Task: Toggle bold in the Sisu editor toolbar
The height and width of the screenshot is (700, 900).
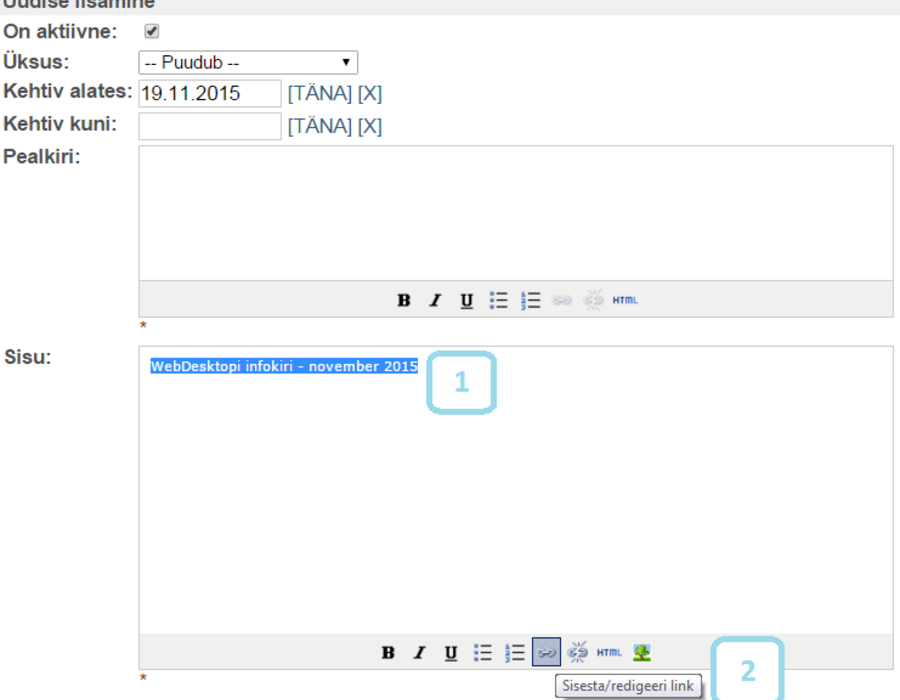Action: (x=388, y=652)
